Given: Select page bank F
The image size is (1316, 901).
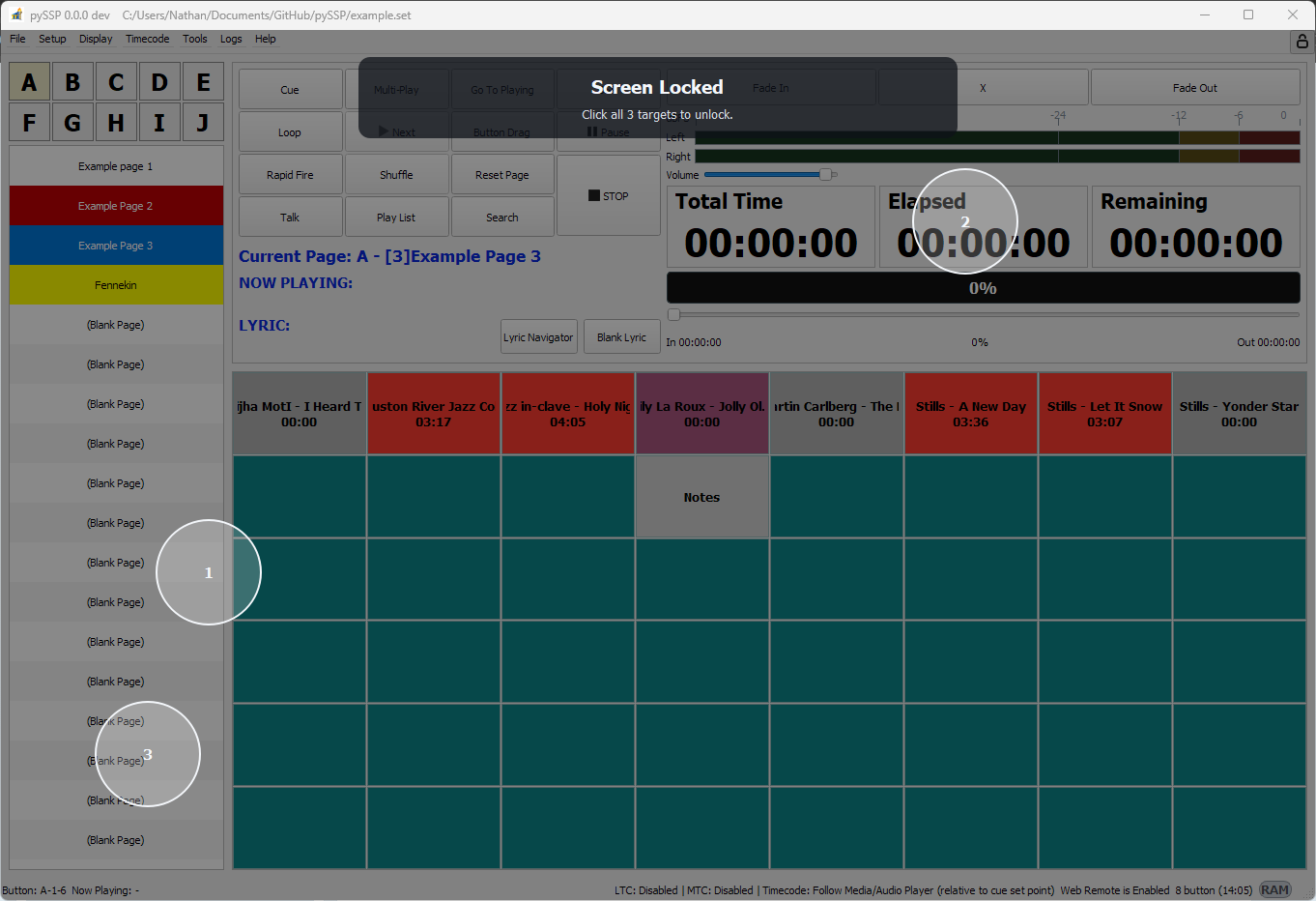Looking at the screenshot, I should [x=29, y=122].
